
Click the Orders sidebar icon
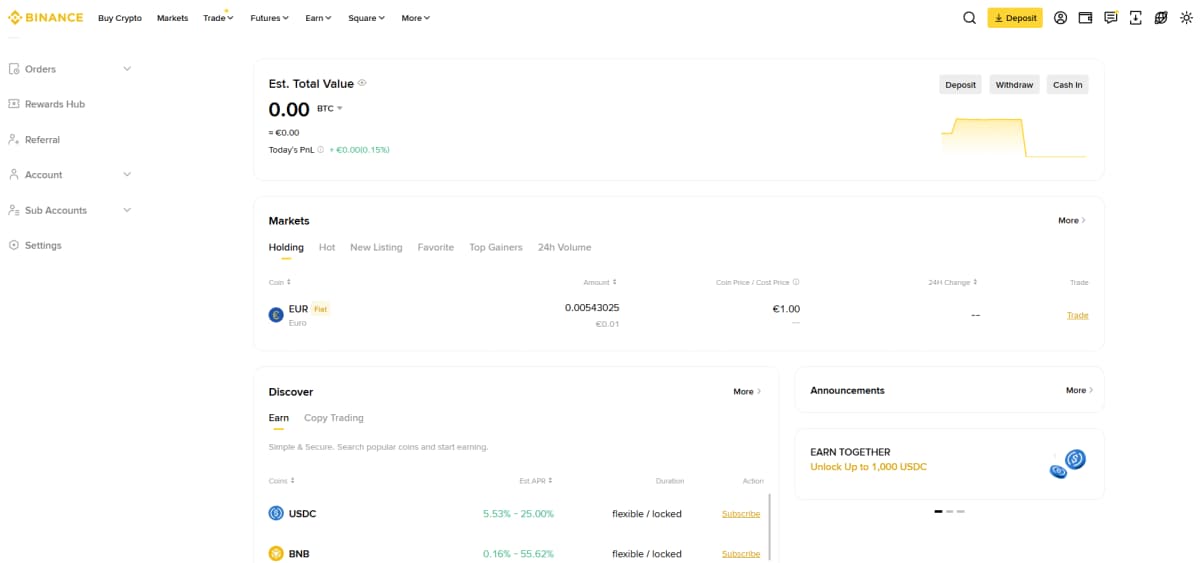(x=14, y=69)
